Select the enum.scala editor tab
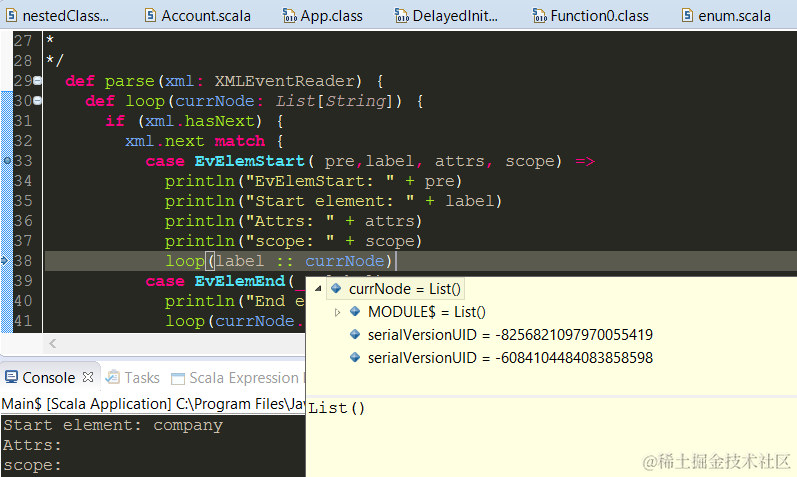Viewport: 797px width, 477px height. pyautogui.click(x=726, y=16)
